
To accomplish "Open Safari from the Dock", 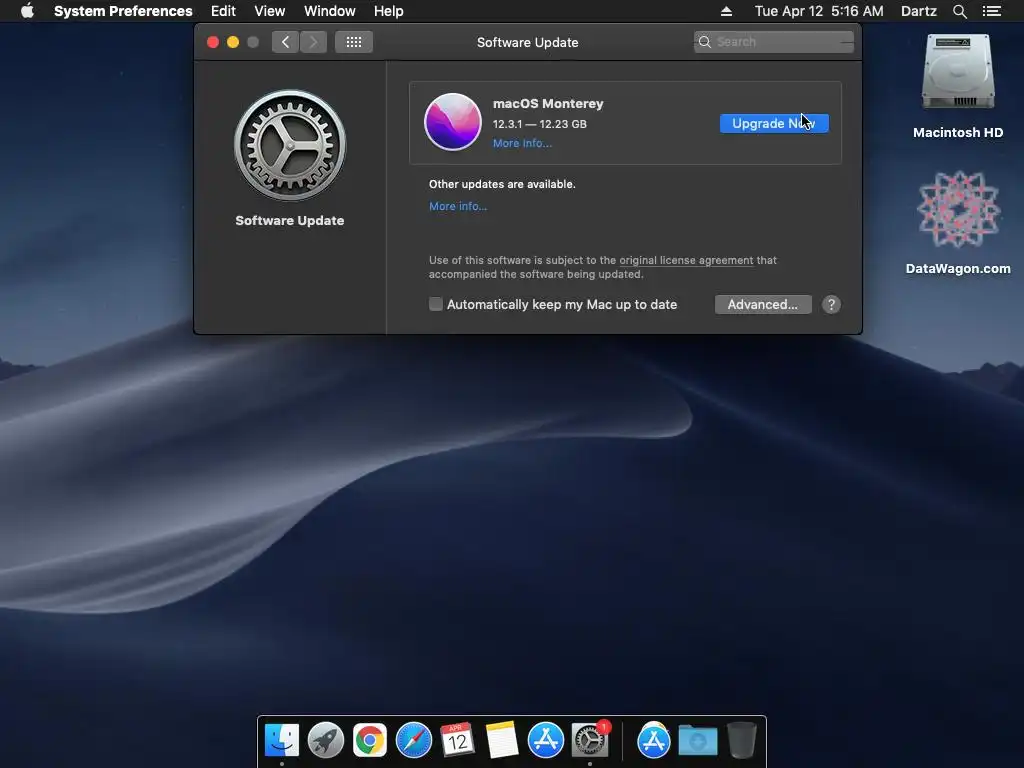I will (x=413, y=740).
